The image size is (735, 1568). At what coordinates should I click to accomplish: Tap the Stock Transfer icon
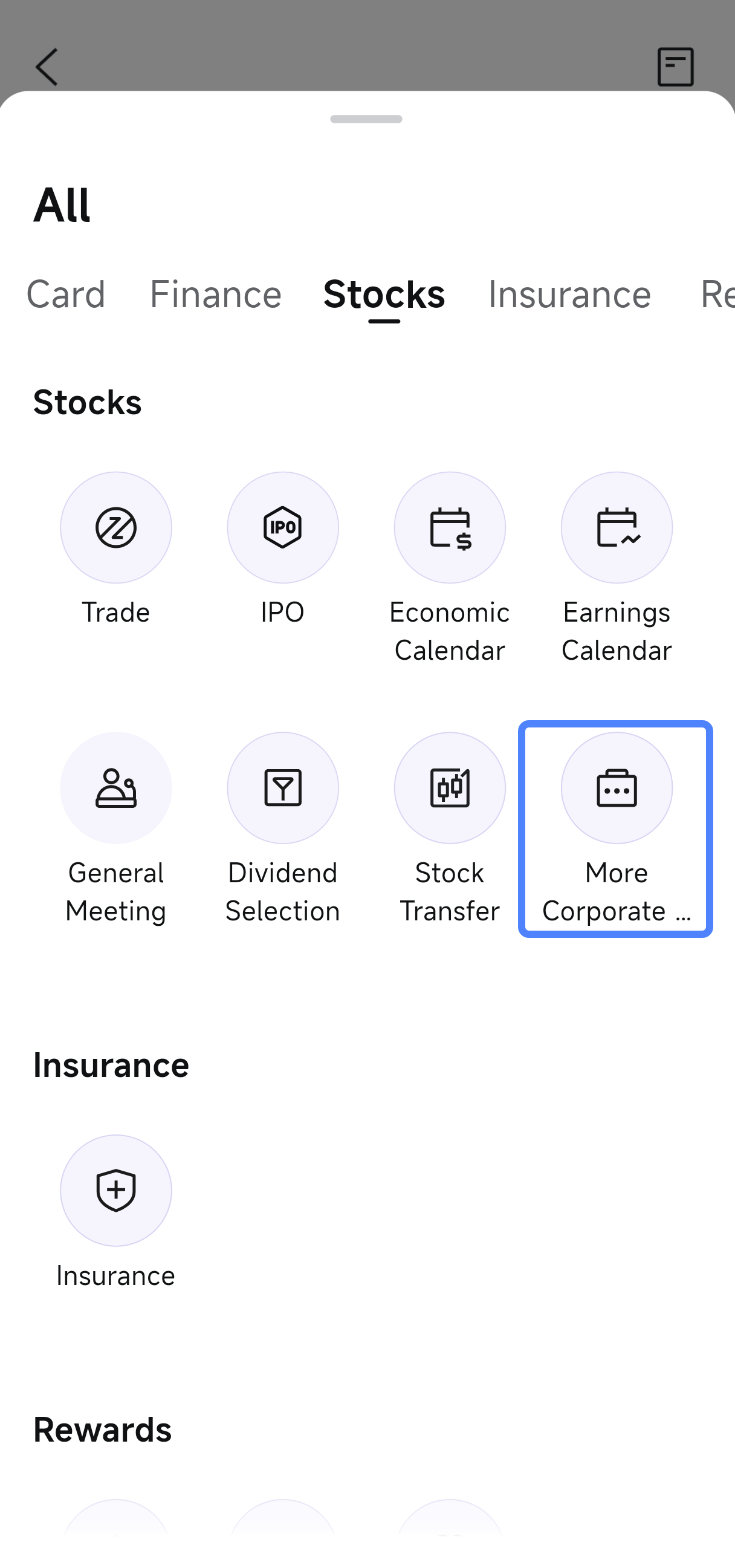pos(450,788)
